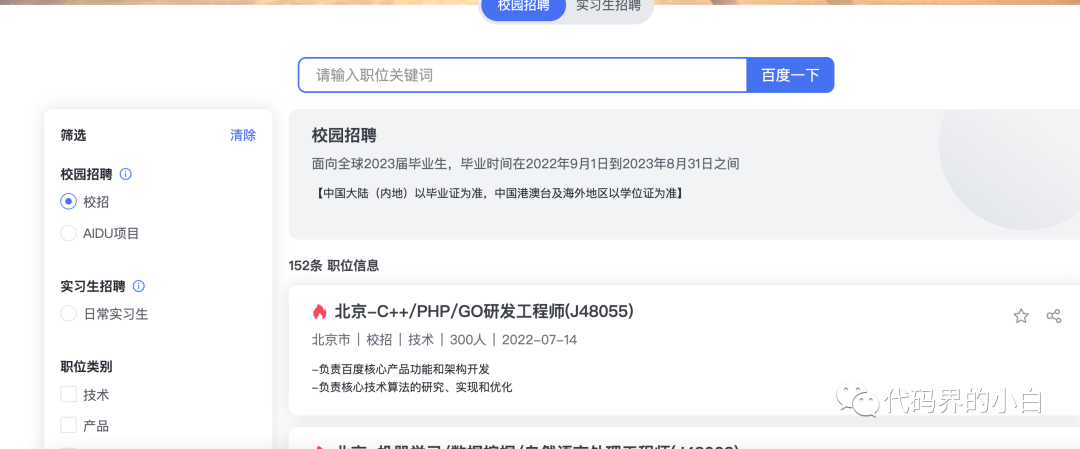Click the 152条 职位信息 count text
The height and width of the screenshot is (449, 1080).
click(x=334, y=265)
